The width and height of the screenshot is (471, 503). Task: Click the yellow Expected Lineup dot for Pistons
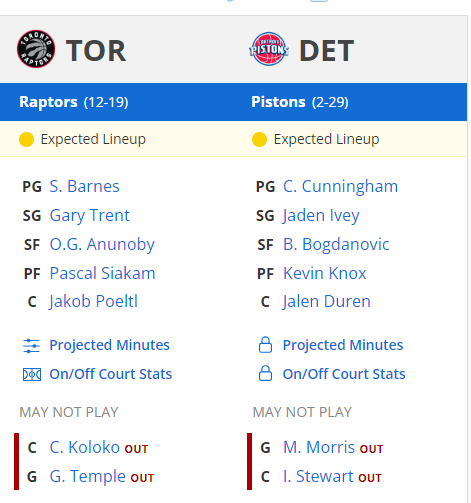[259, 139]
